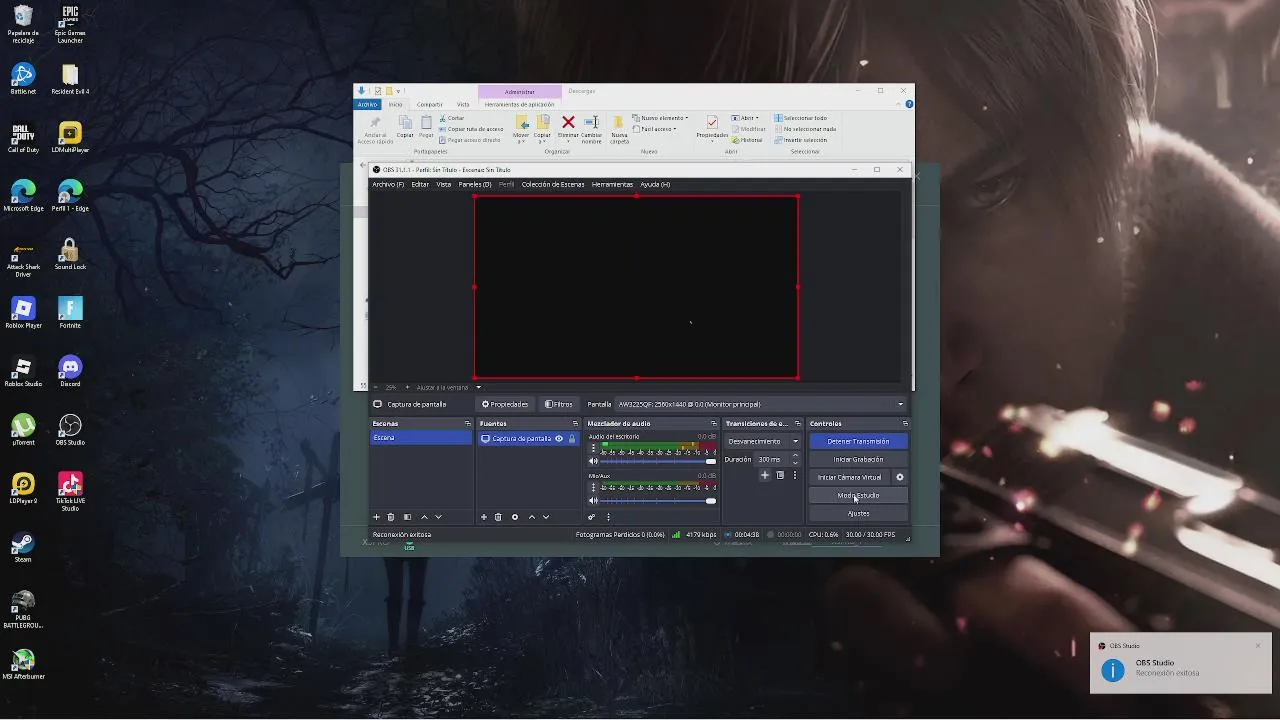Toggle lock on Captura de pantalla source
The image size is (1280, 720).
tap(572, 438)
